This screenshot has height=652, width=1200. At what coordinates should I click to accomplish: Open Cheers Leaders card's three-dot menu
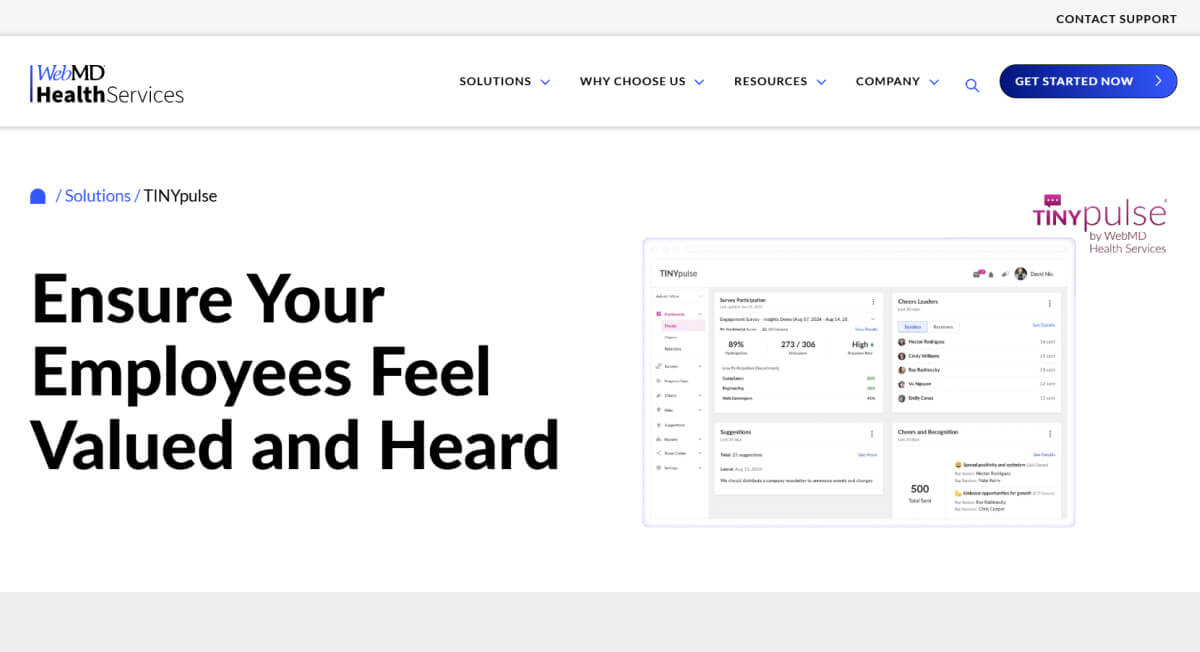1049,303
